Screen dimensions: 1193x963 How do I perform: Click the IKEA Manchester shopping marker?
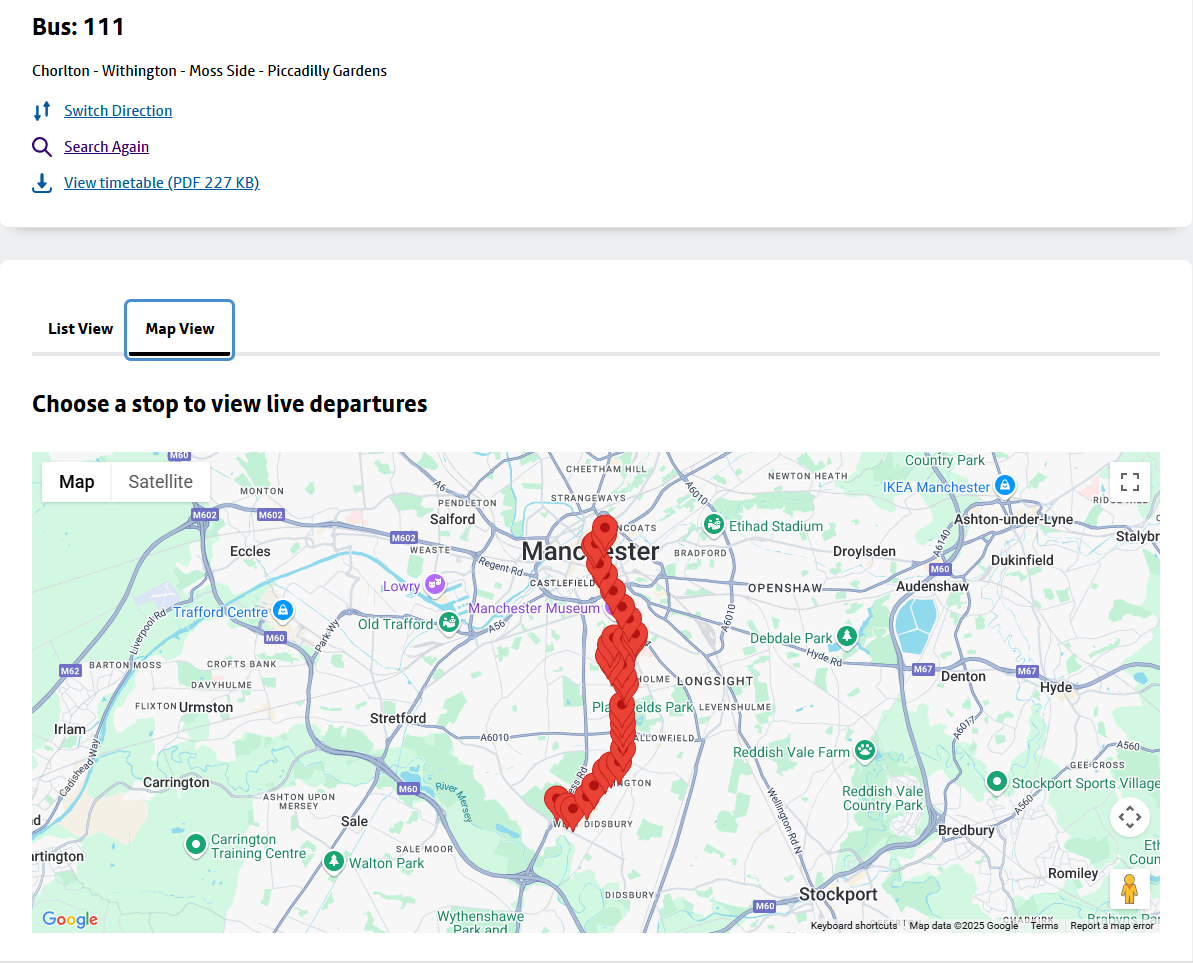[x=1005, y=485]
